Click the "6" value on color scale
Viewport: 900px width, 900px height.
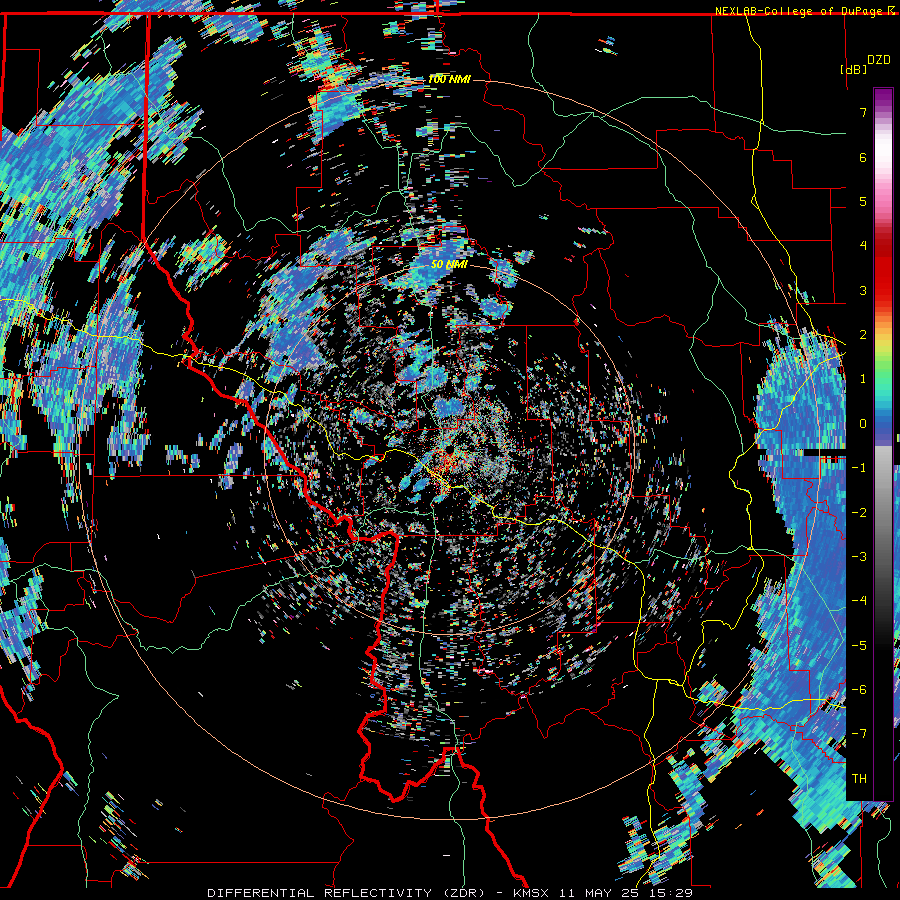(x=863, y=157)
